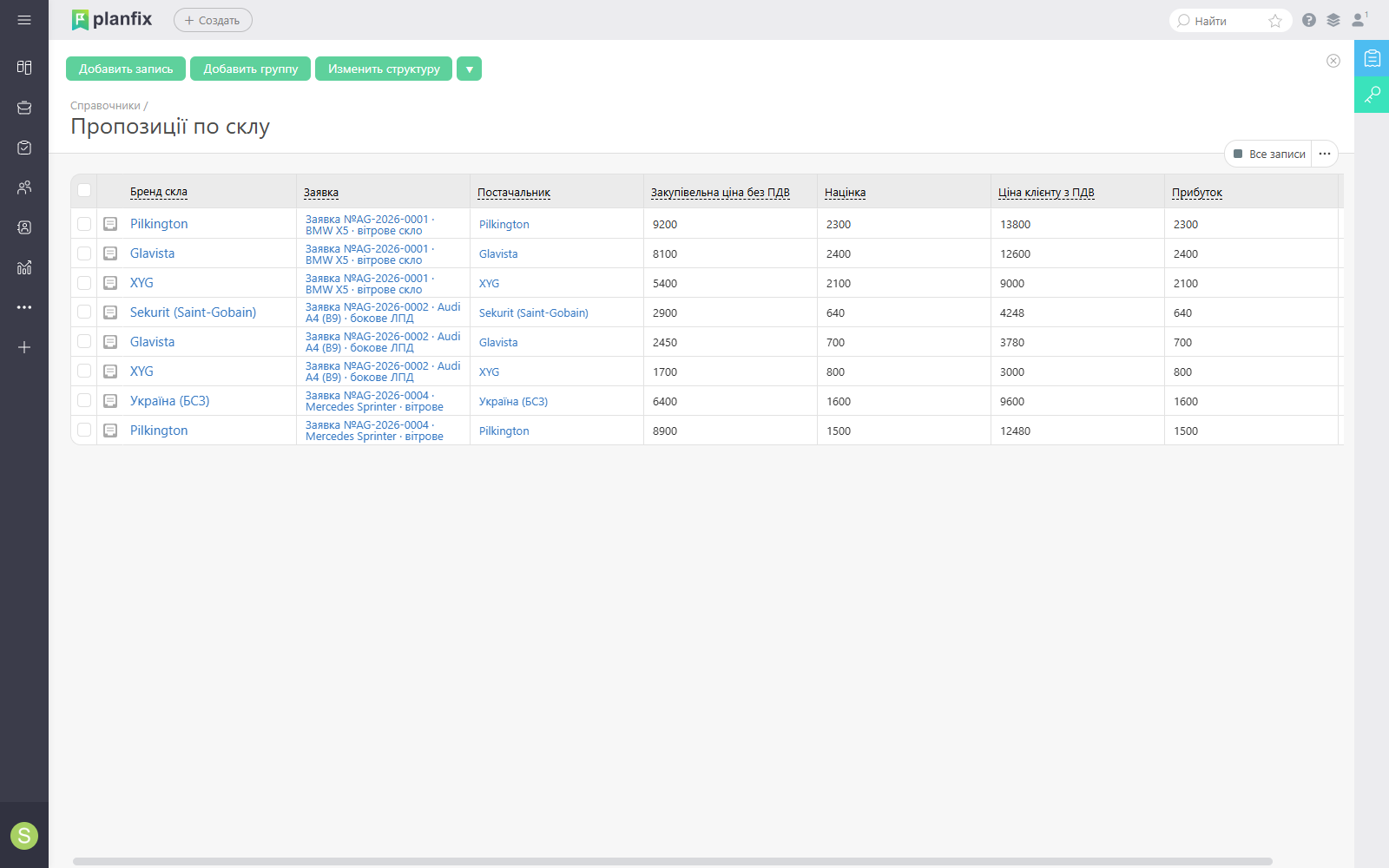Image resolution: width=1389 pixels, height=868 pixels.
Task: Open the planner columns icon in sidebar
Action: click(x=24, y=68)
